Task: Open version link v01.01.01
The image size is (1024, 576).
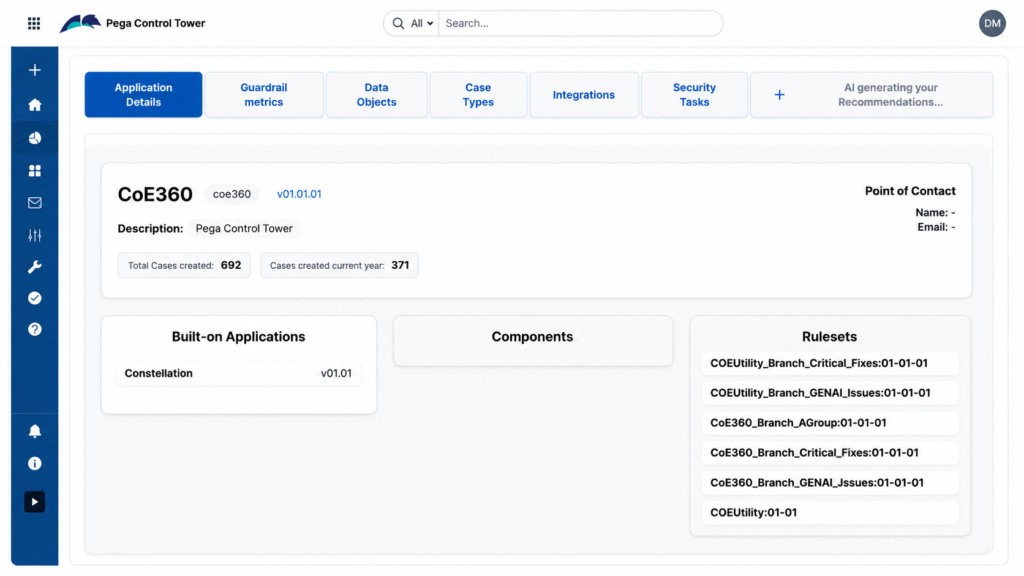Action: pyautogui.click(x=299, y=194)
